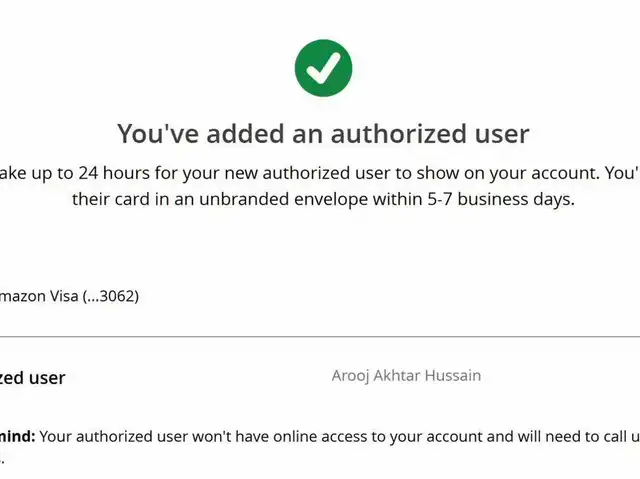Click the bold reminder label ending in "mind:"
Screen dimensions: 640x479
pyautogui.click(x=18, y=436)
